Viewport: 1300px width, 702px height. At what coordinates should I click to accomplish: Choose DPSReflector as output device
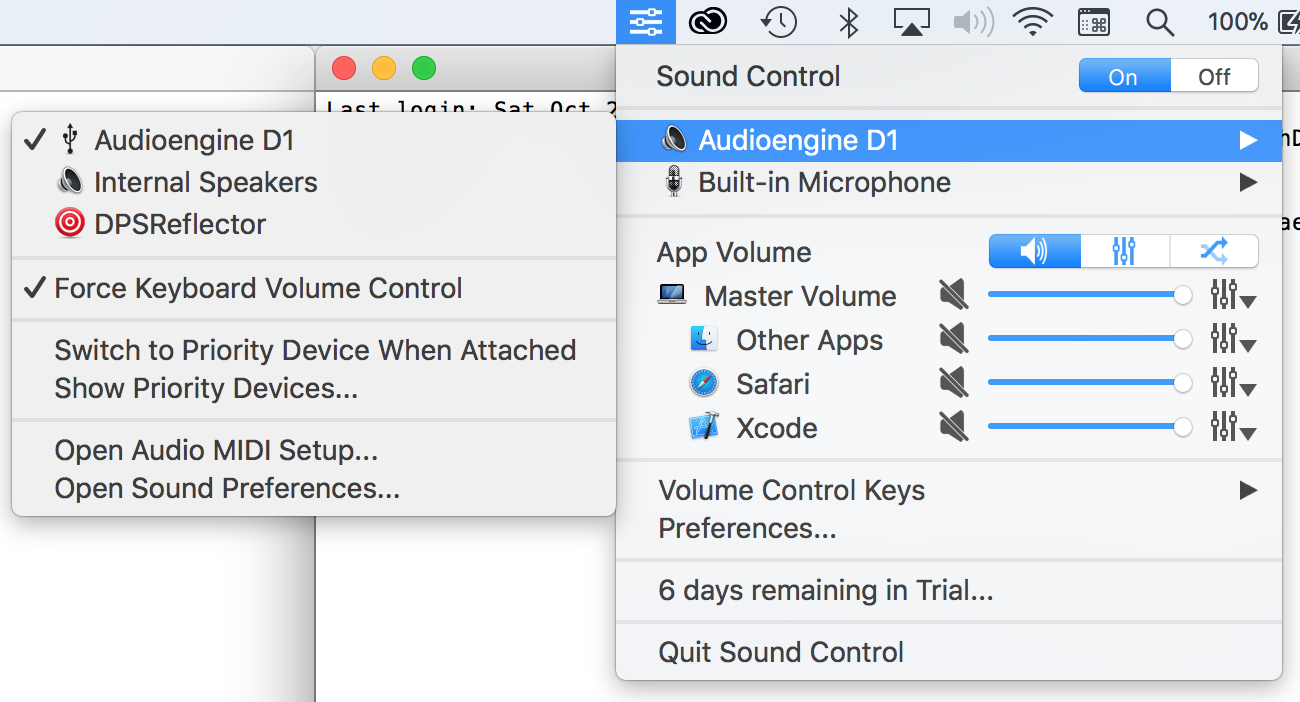[x=180, y=224]
